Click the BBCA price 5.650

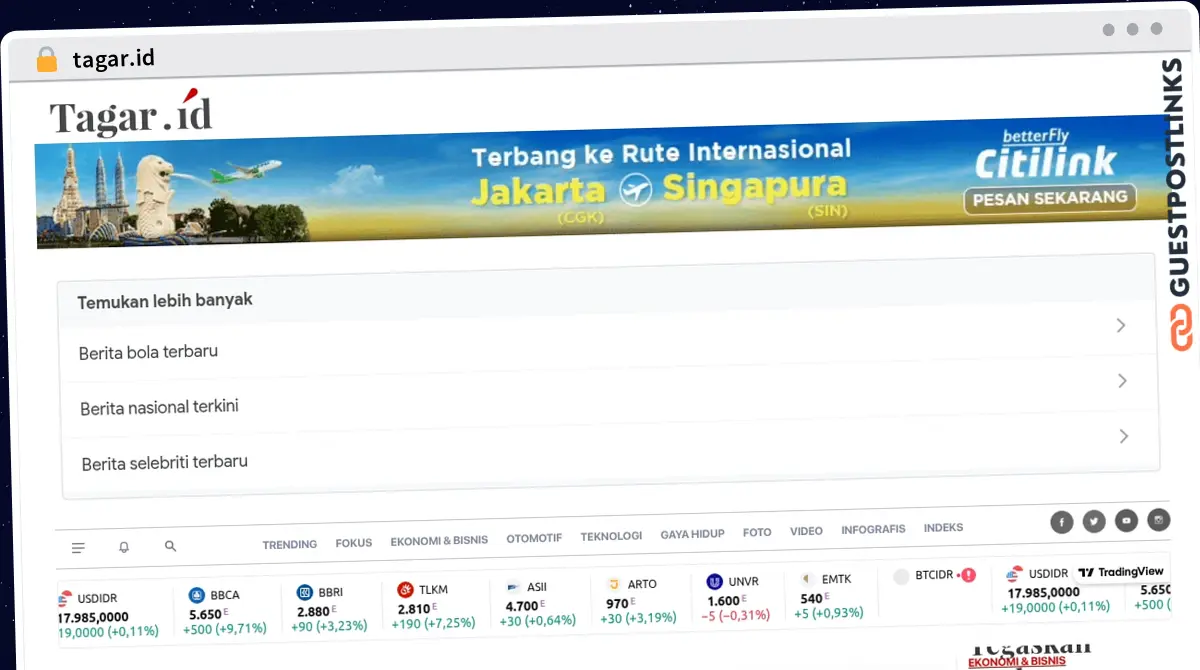205,615
